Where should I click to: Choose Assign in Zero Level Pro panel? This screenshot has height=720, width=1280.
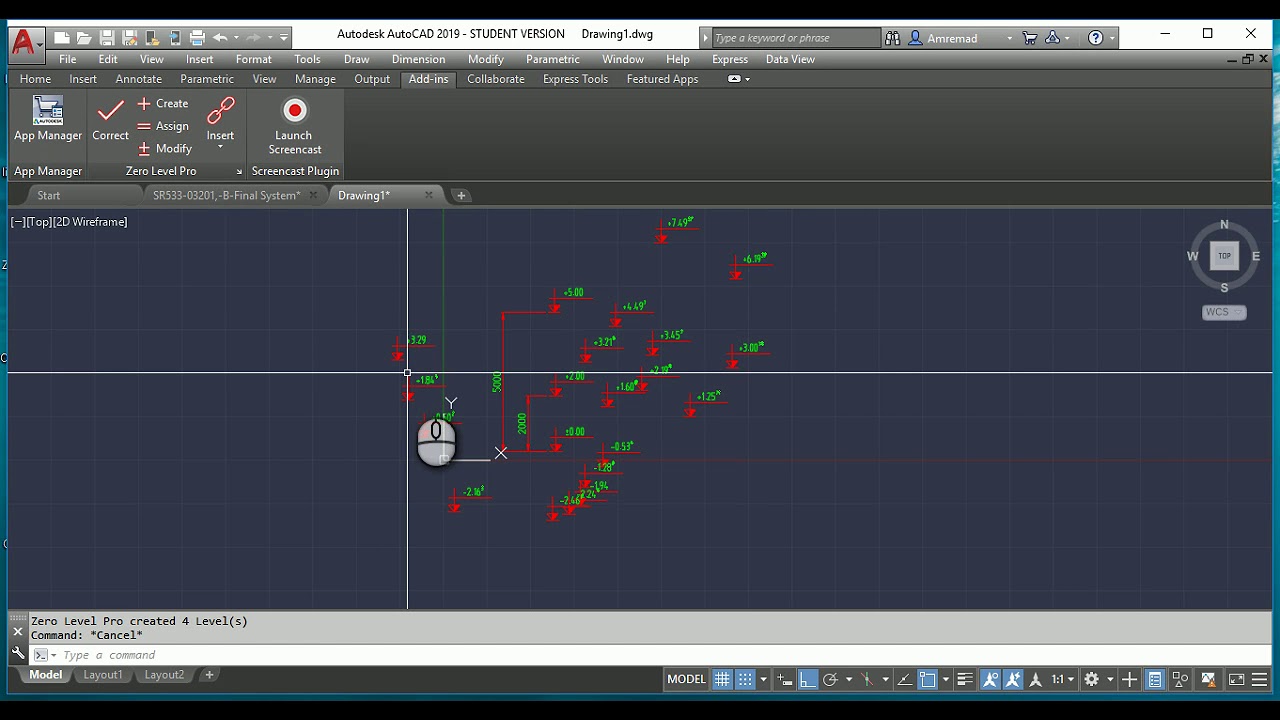pyautogui.click(x=163, y=126)
